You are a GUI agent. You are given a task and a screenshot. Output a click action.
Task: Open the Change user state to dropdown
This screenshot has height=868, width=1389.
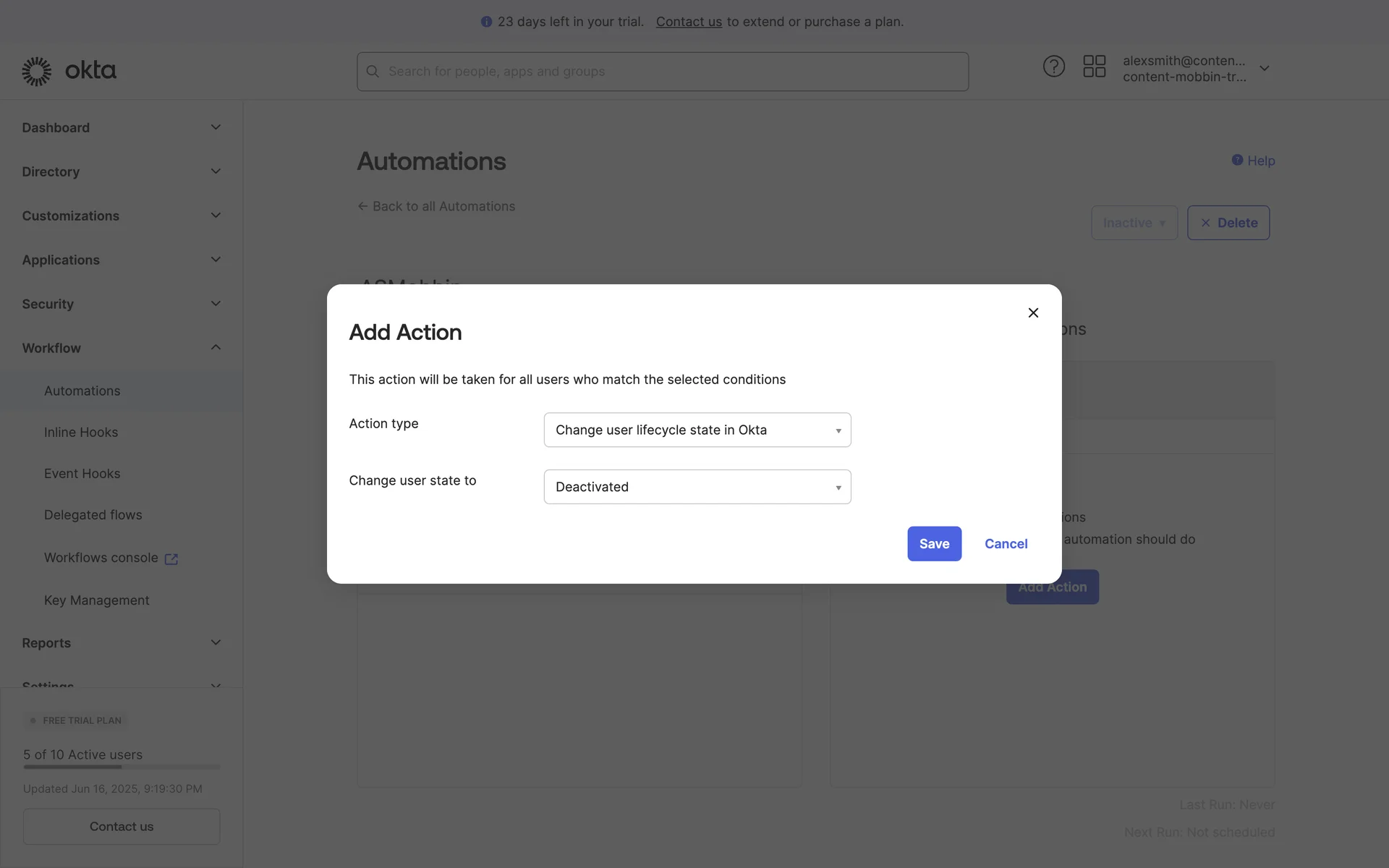[x=697, y=487]
